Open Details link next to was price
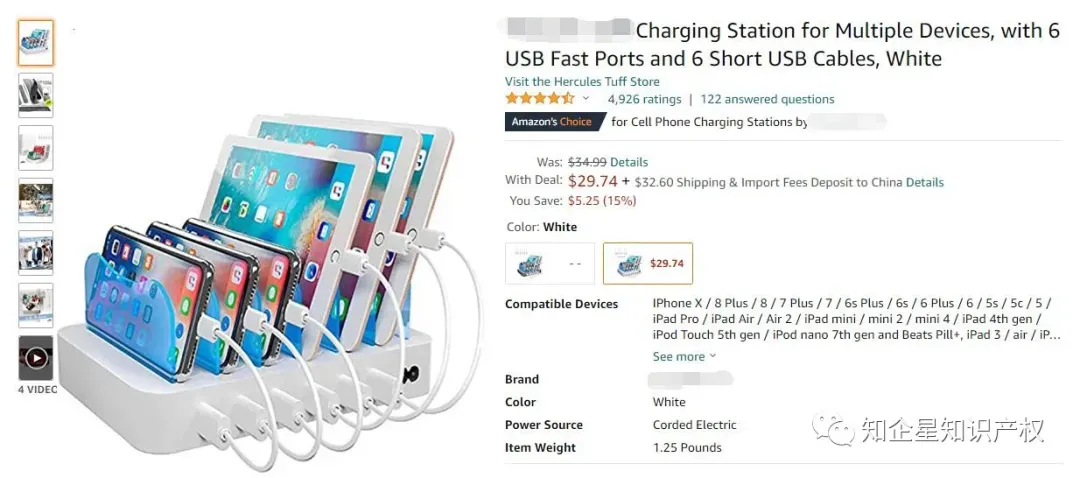1080x478 pixels. click(x=629, y=163)
